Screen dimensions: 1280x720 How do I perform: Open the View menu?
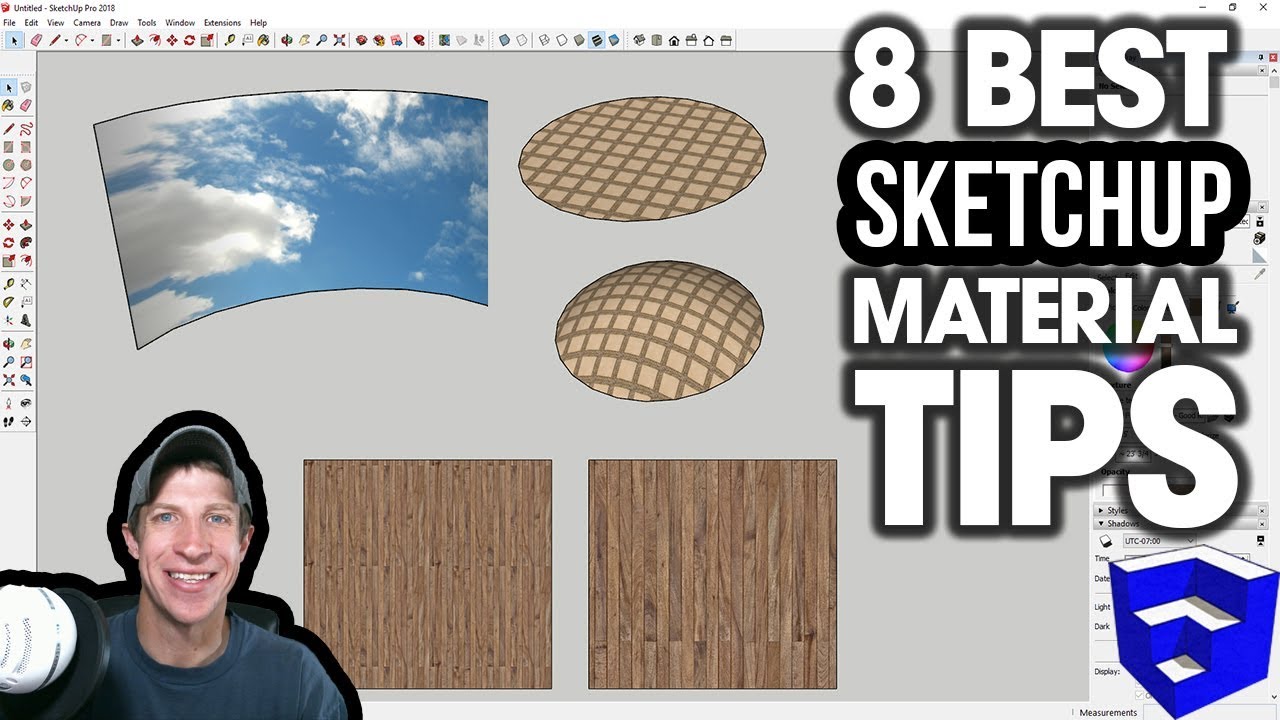point(56,22)
